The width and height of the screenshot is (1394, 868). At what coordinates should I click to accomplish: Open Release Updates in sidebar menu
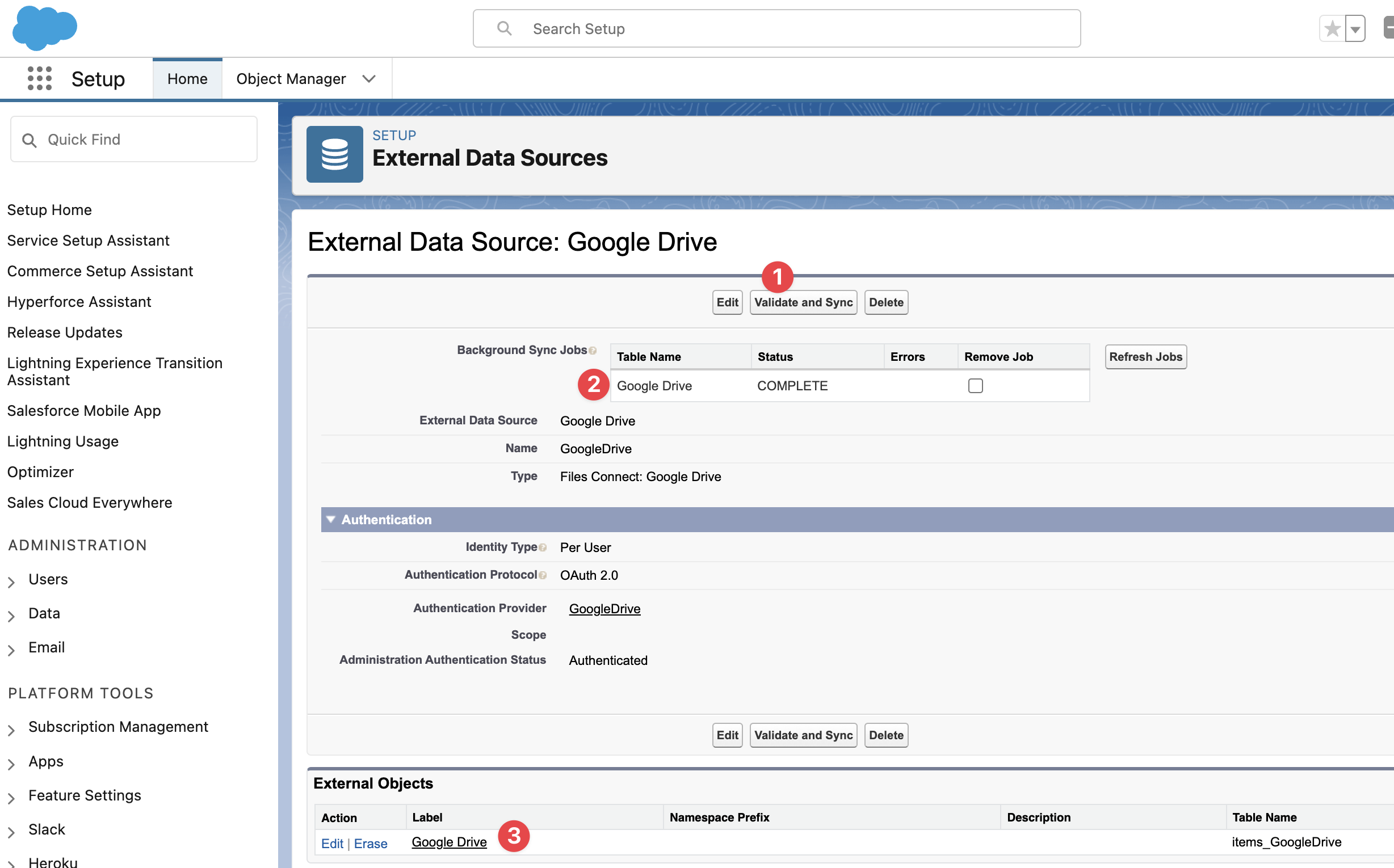click(x=65, y=332)
